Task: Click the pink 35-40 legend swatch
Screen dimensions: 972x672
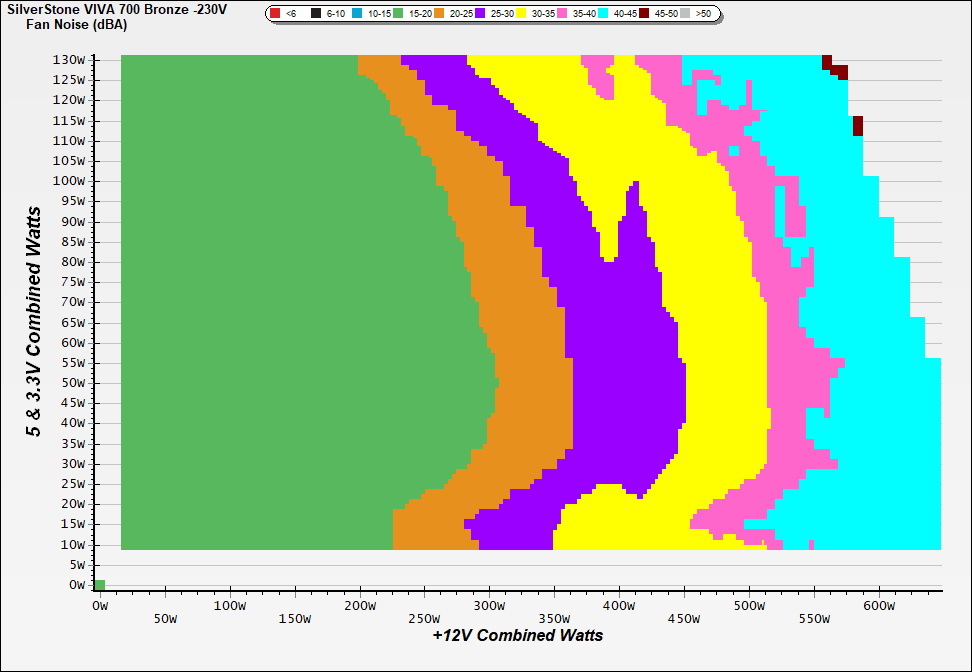Action: (562, 14)
